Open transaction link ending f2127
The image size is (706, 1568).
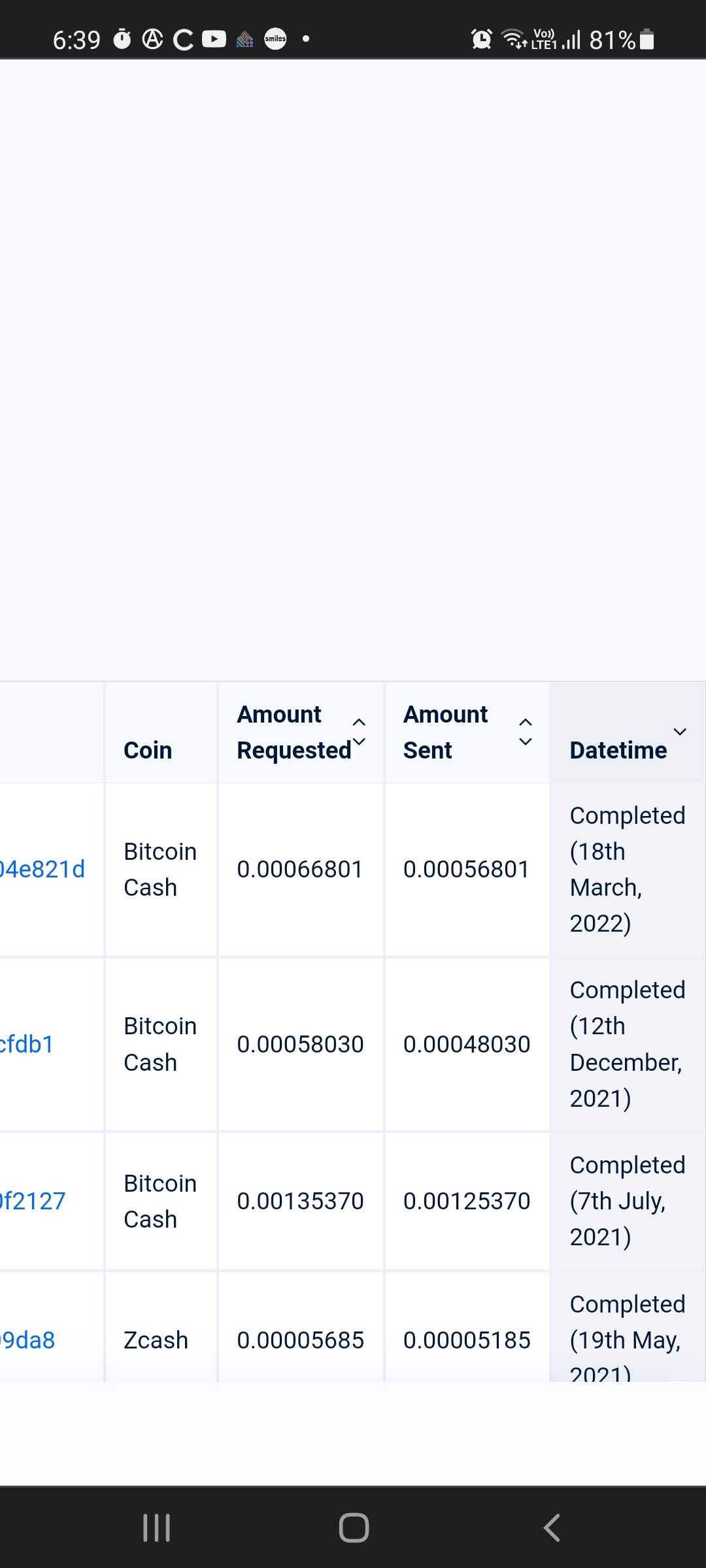pyautogui.click(x=33, y=1201)
